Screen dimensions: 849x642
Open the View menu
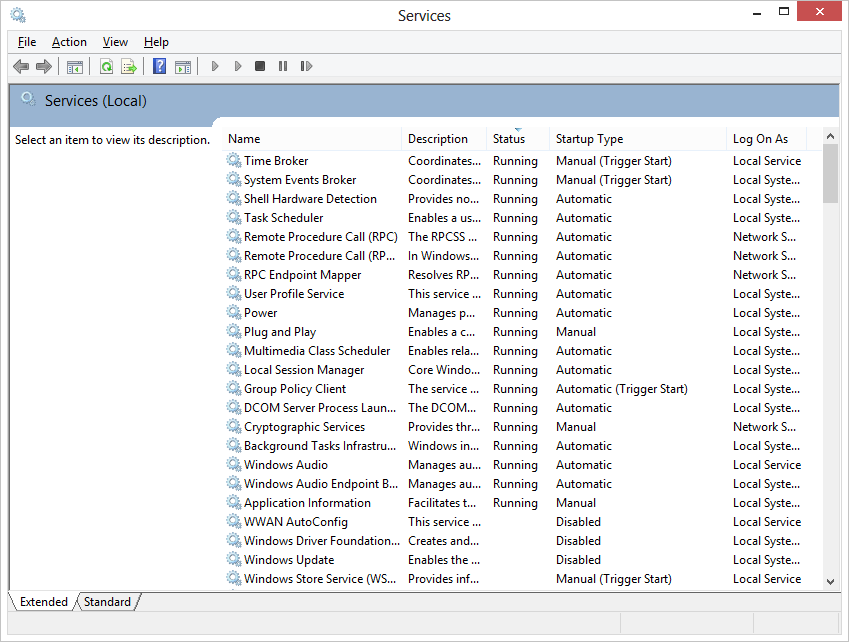click(x=115, y=42)
